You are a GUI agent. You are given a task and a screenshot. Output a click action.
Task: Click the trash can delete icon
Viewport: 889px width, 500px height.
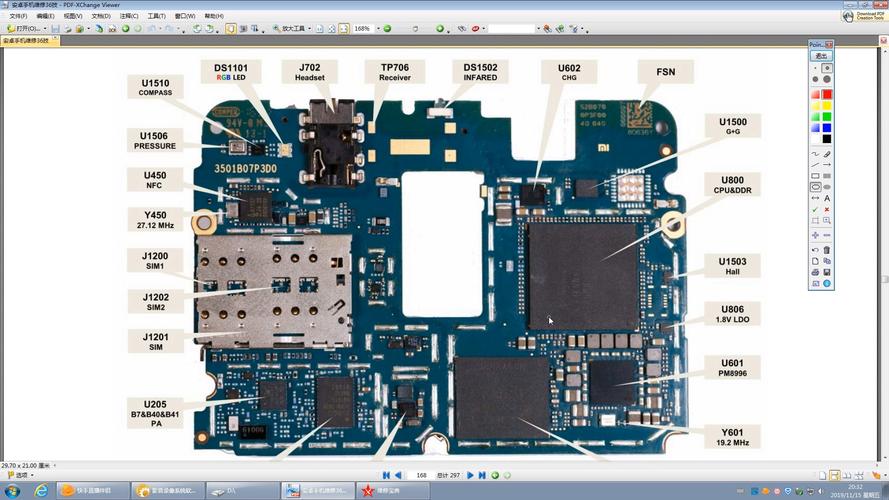pyautogui.click(x=827, y=250)
